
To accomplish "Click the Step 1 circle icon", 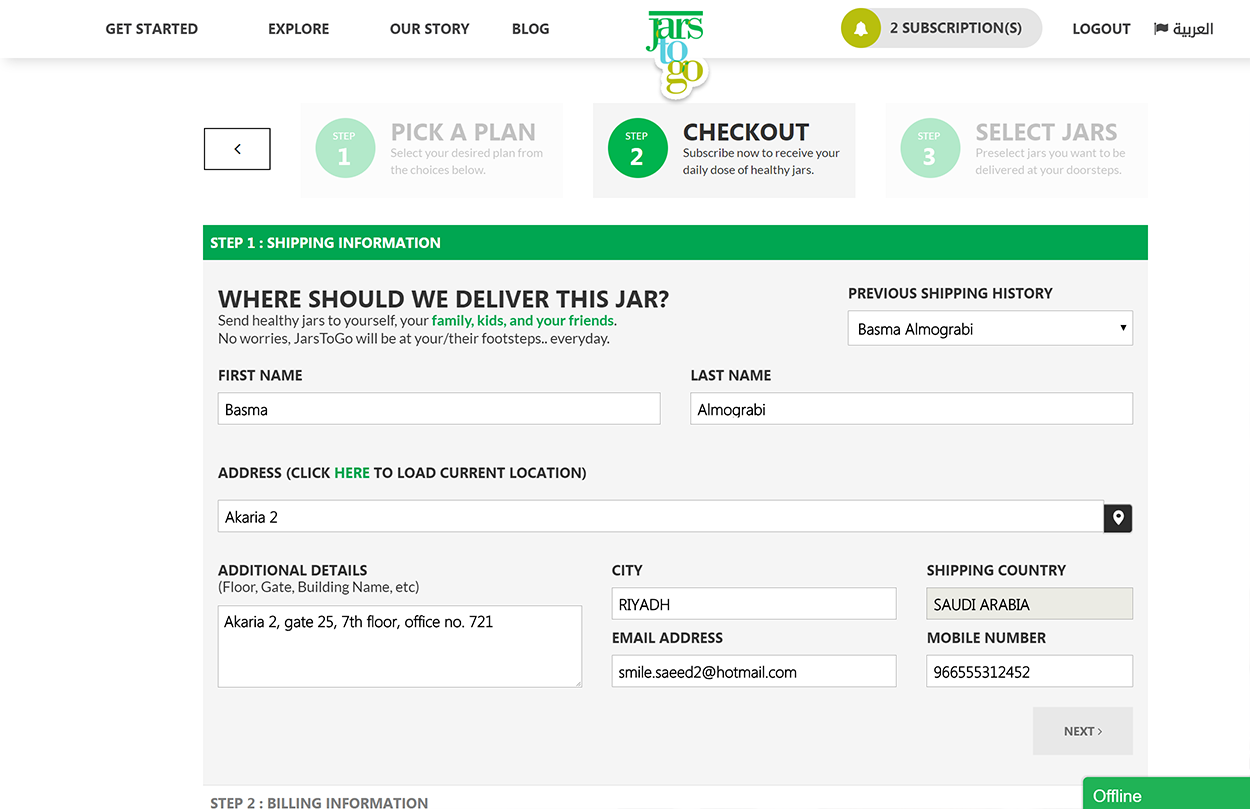I will [x=345, y=148].
